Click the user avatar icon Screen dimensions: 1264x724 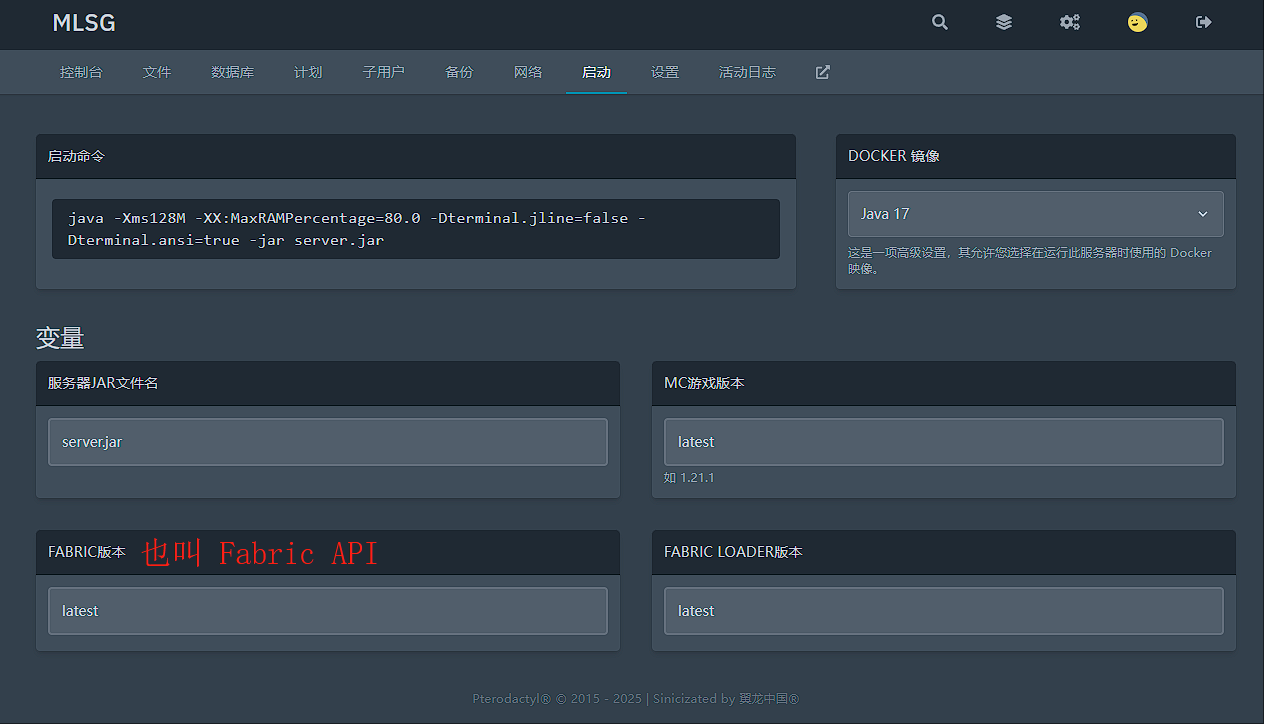tap(1137, 22)
